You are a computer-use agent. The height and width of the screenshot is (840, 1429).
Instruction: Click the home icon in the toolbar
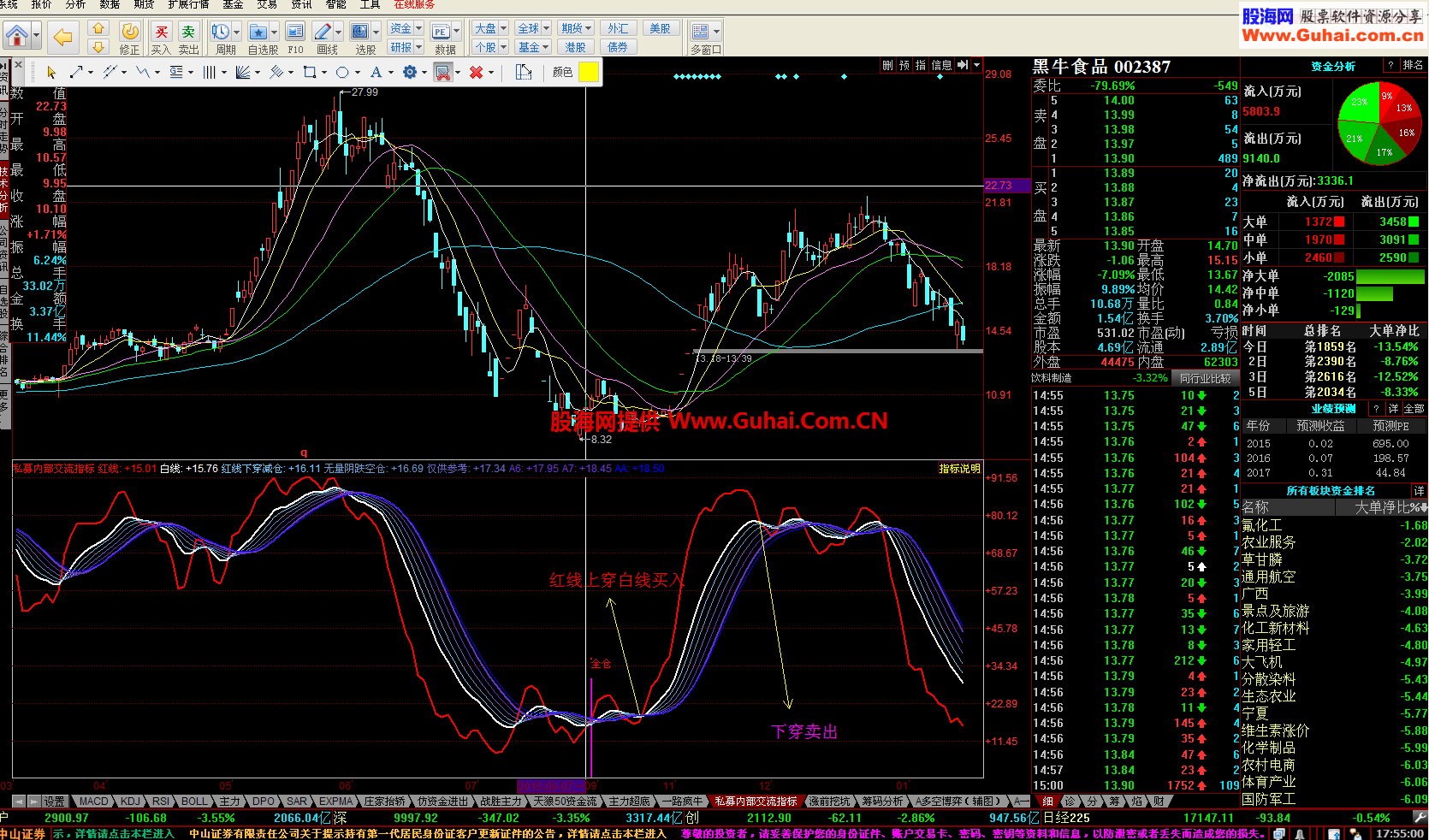[16, 36]
